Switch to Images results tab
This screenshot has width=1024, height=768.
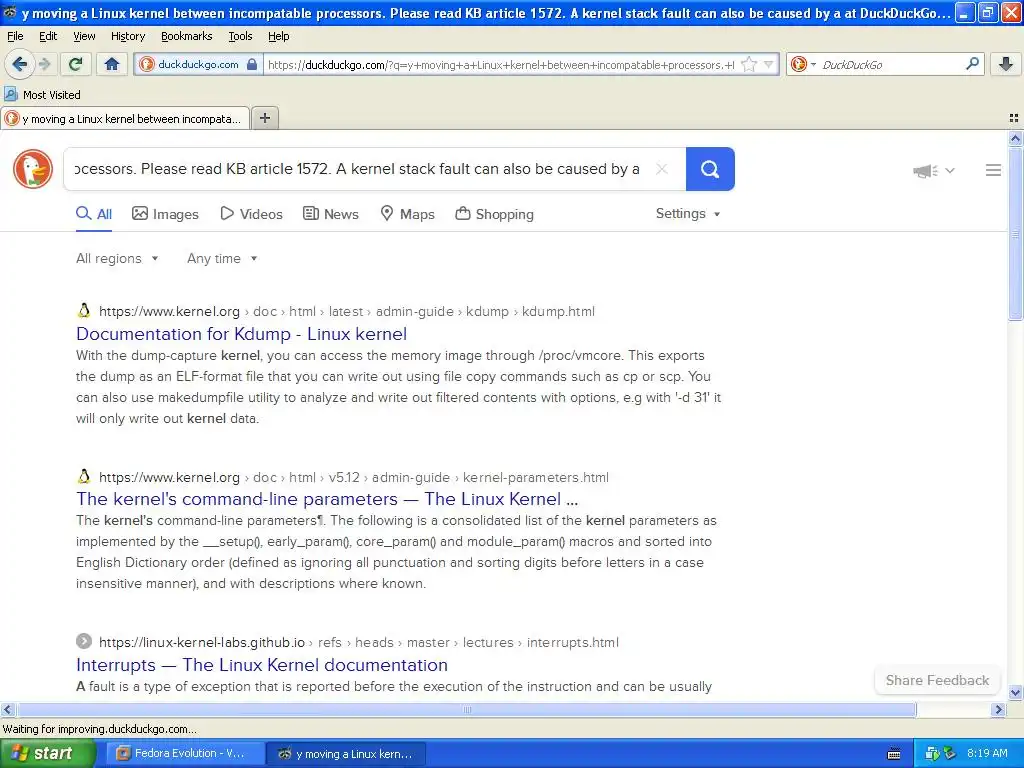coord(165,214)
